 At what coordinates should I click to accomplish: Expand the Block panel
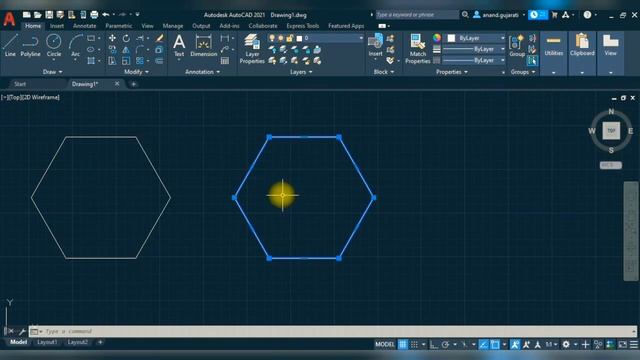(384, 72)
